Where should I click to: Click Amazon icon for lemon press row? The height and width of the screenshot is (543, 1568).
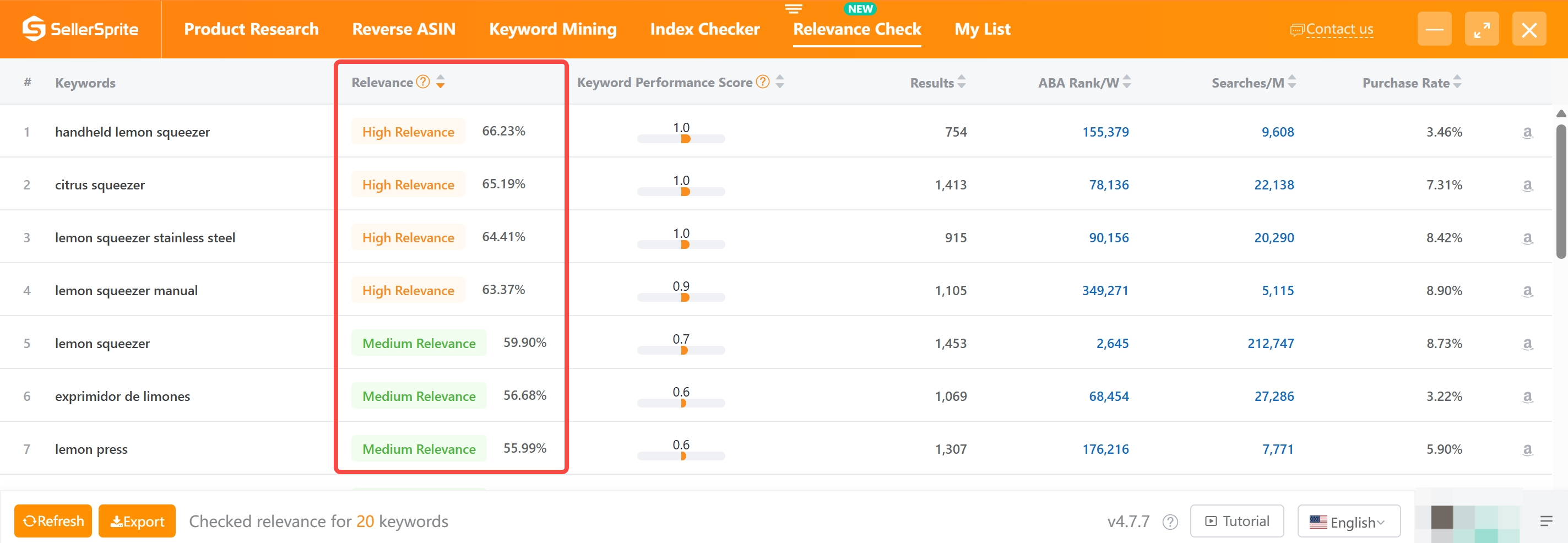1527,449
